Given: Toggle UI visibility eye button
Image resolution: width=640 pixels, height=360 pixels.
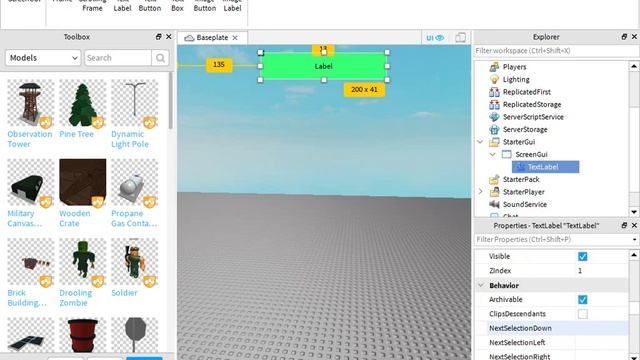Looking at the screenshot, I should coord(435,38).
